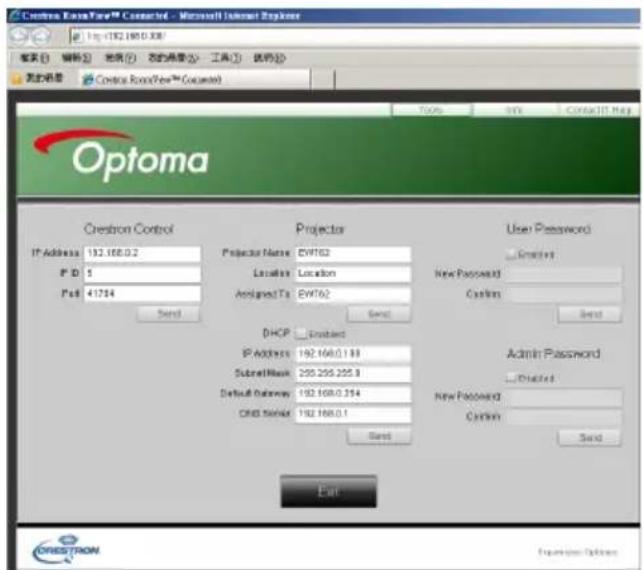Click the browser Back arrow button
This screenshot has width=643, height=570.
pos(18,36)
